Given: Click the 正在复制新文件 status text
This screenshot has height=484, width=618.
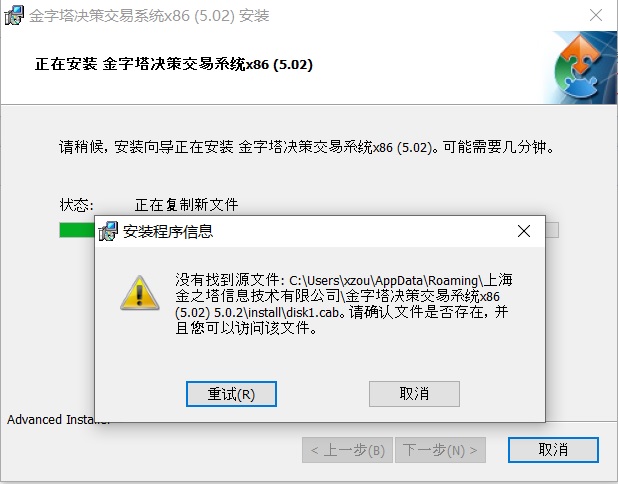Looking at the screenshot, I should point(186,205).
